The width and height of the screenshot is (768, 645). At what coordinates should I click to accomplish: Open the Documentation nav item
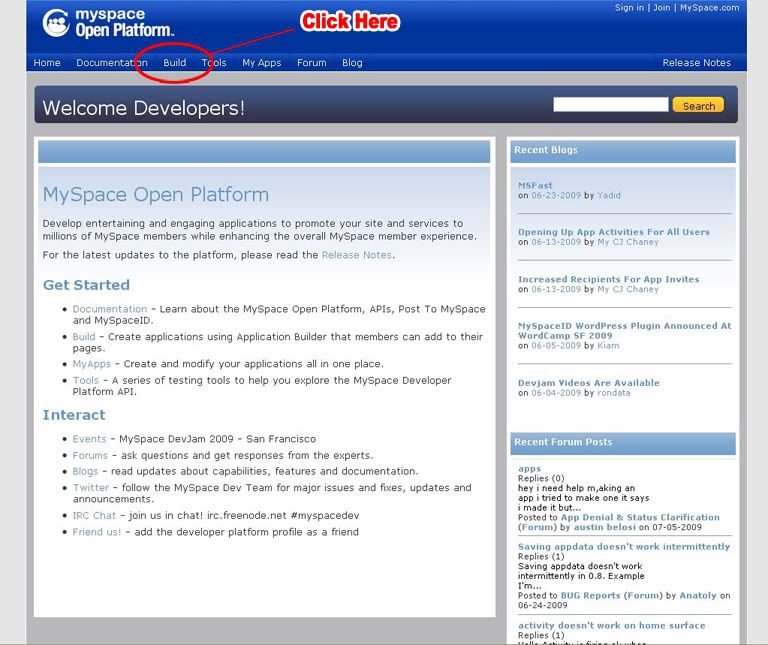112,63
